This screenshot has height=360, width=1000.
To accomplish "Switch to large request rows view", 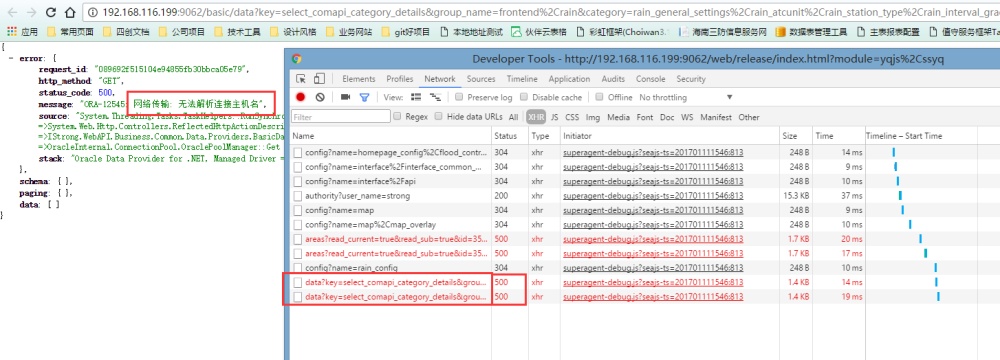I will [416, 97].
